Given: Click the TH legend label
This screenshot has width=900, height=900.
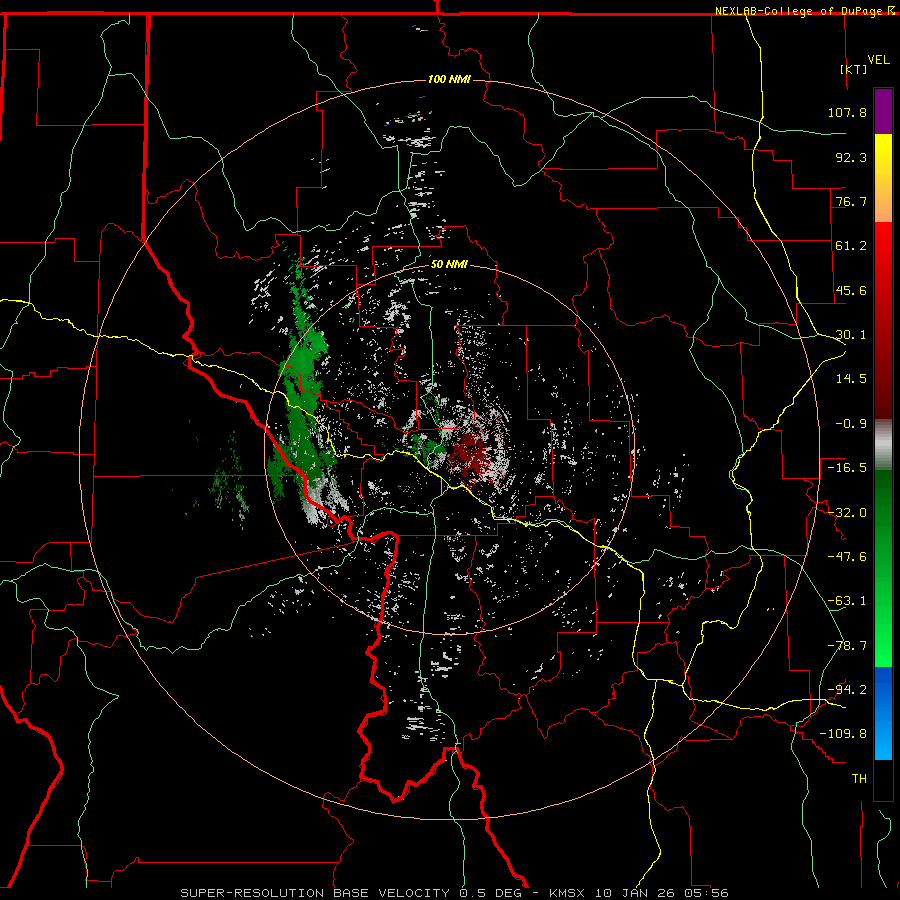Looking at the screenshot, I should [859, 778].
